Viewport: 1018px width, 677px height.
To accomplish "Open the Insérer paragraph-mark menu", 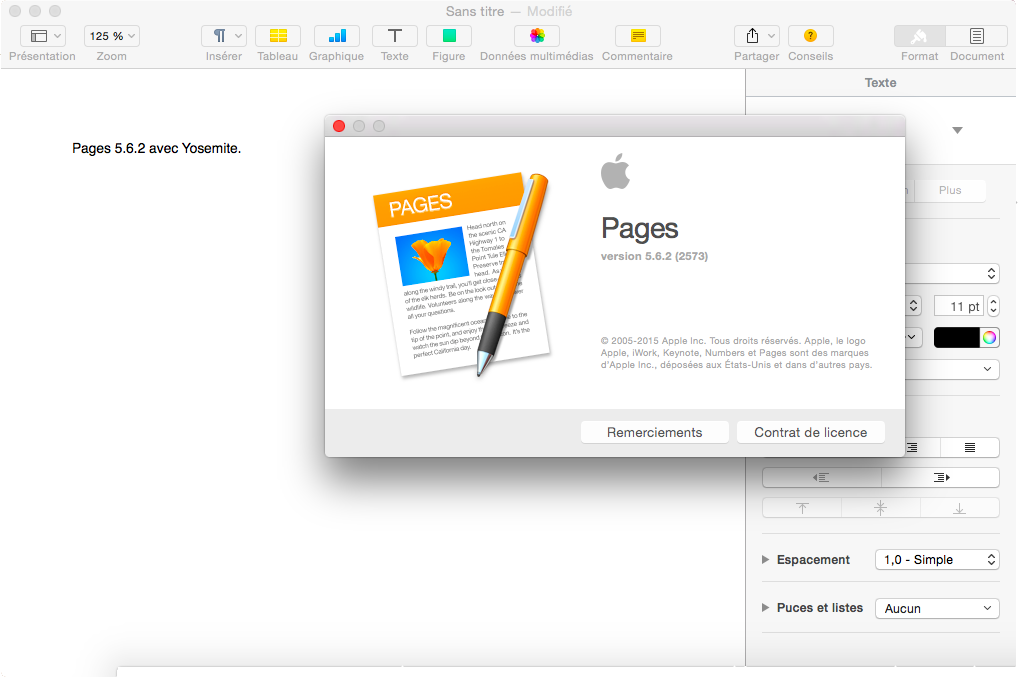I will pos(223,36).
